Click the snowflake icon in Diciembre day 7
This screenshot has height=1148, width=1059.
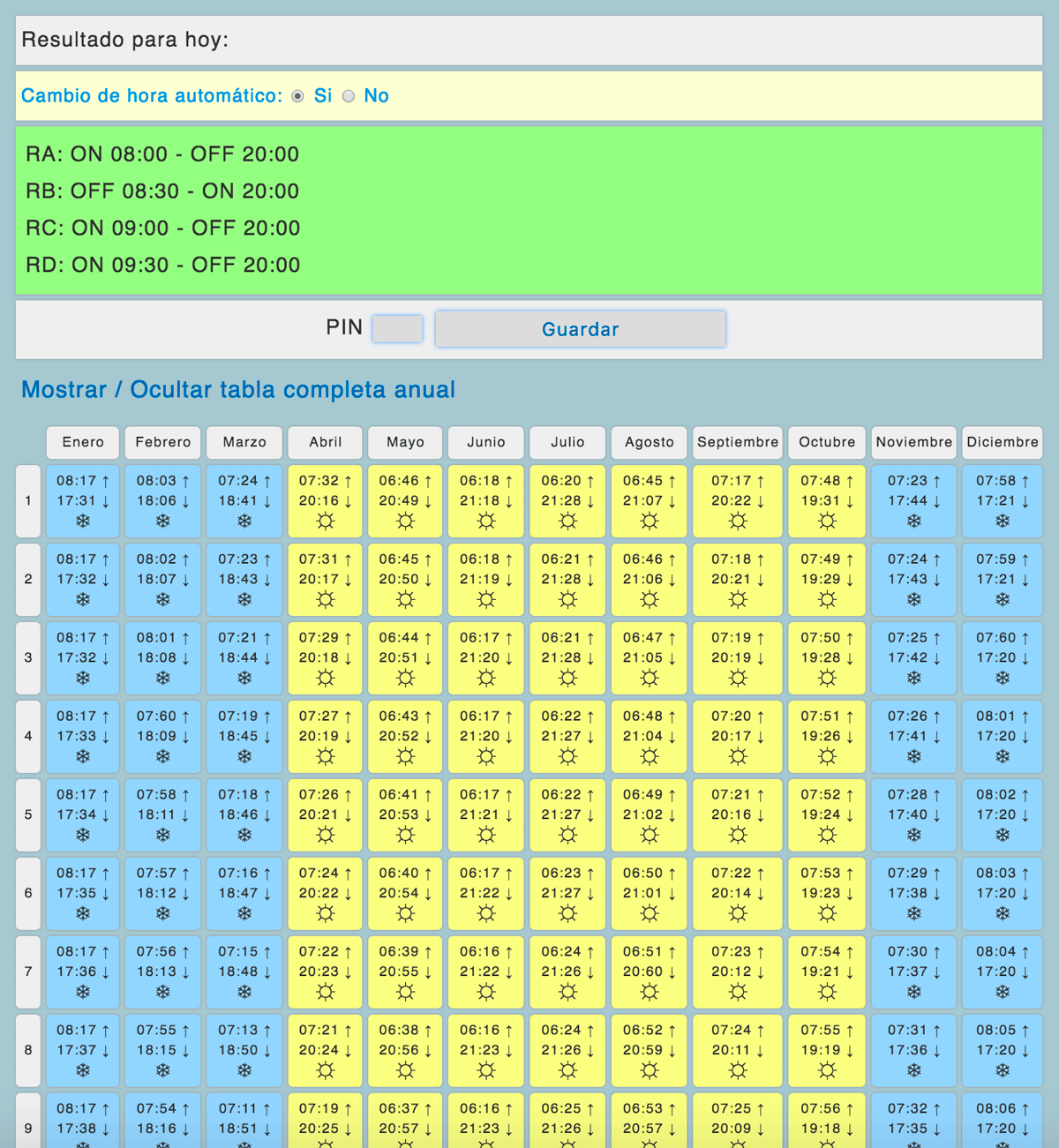[1003, 993]
